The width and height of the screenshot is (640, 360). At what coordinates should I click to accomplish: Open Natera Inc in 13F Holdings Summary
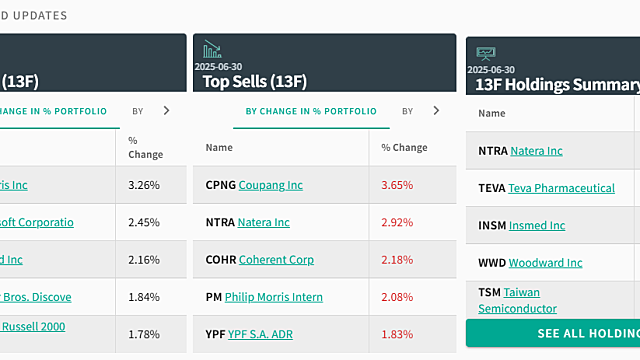click(536, 151)
